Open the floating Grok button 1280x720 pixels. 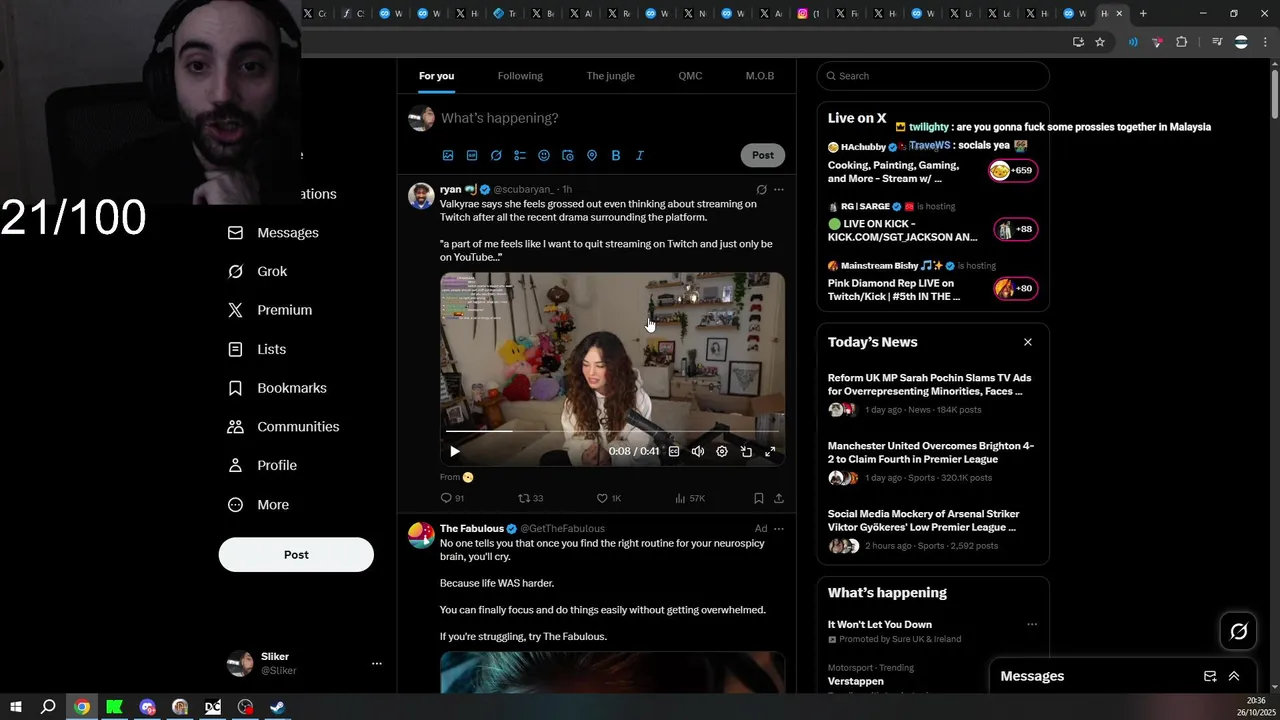pos(1238,631)
